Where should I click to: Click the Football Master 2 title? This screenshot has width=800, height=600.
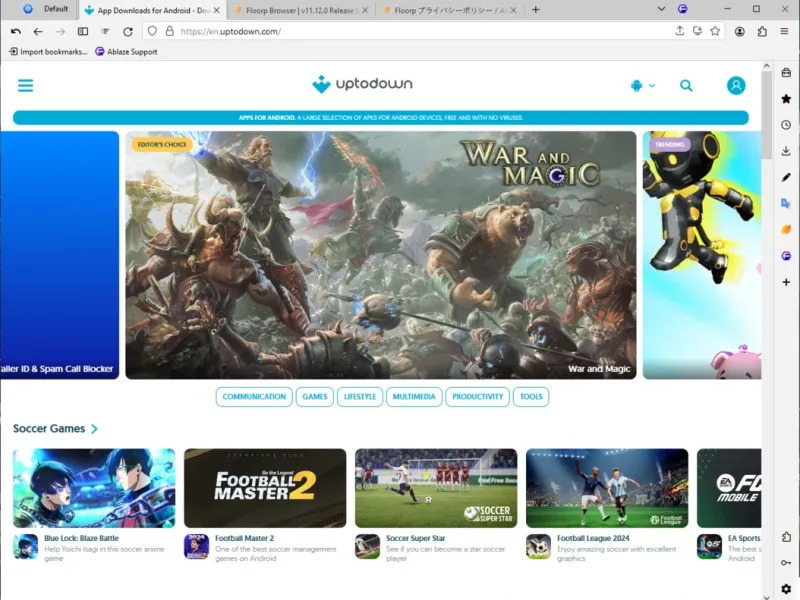point(244,538)
